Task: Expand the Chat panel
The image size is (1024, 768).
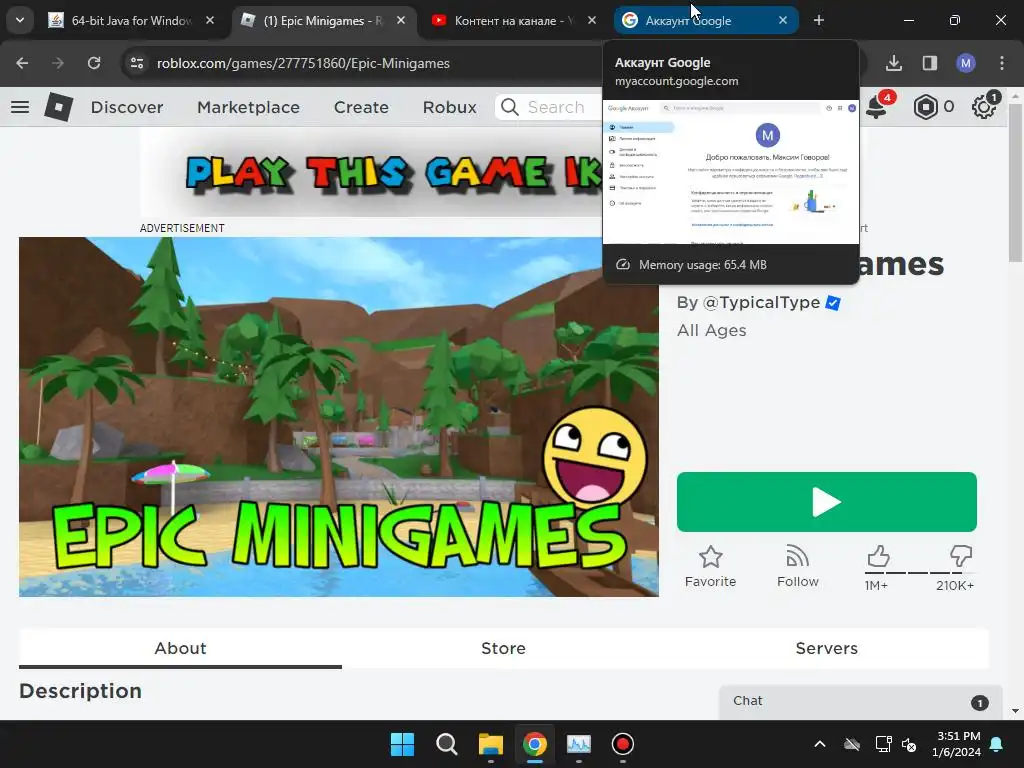Action: pyautogui.click(x=860, y=701)
